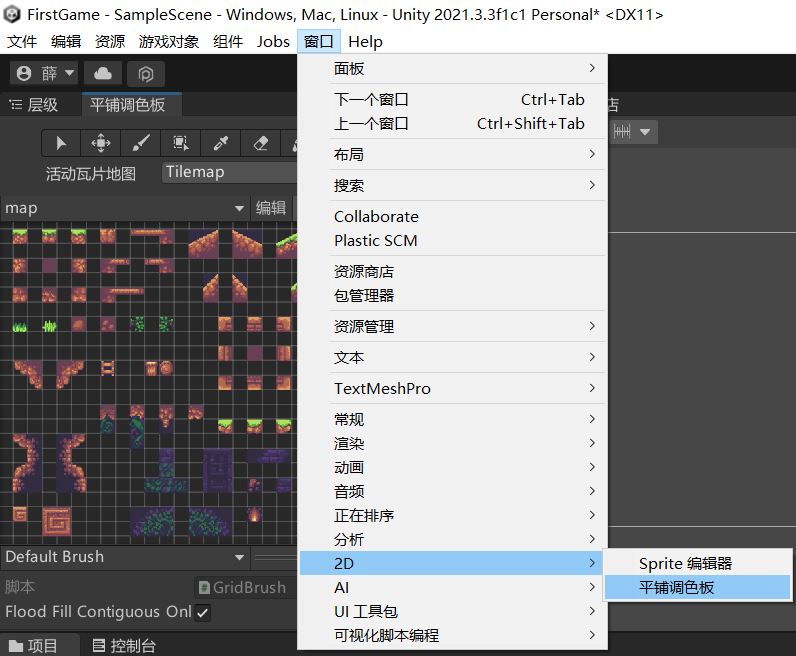Click the 窗口 menu in the menu bar
Screen dimensions: 796x656
click(x=318, y=42)
